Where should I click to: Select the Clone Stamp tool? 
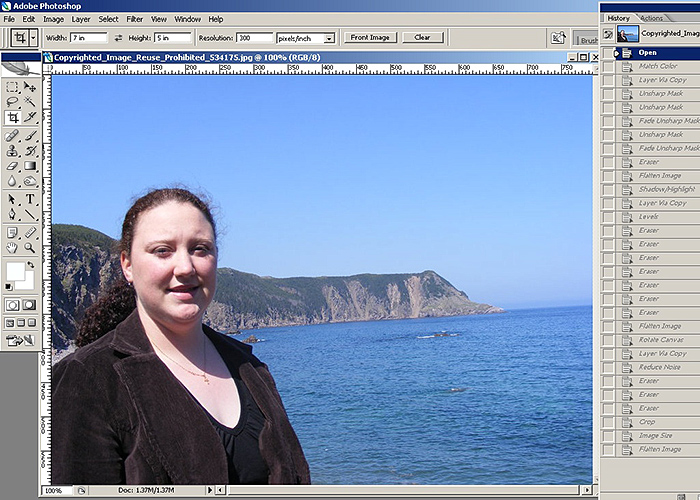pyautogui.click(x=12, y=151)
